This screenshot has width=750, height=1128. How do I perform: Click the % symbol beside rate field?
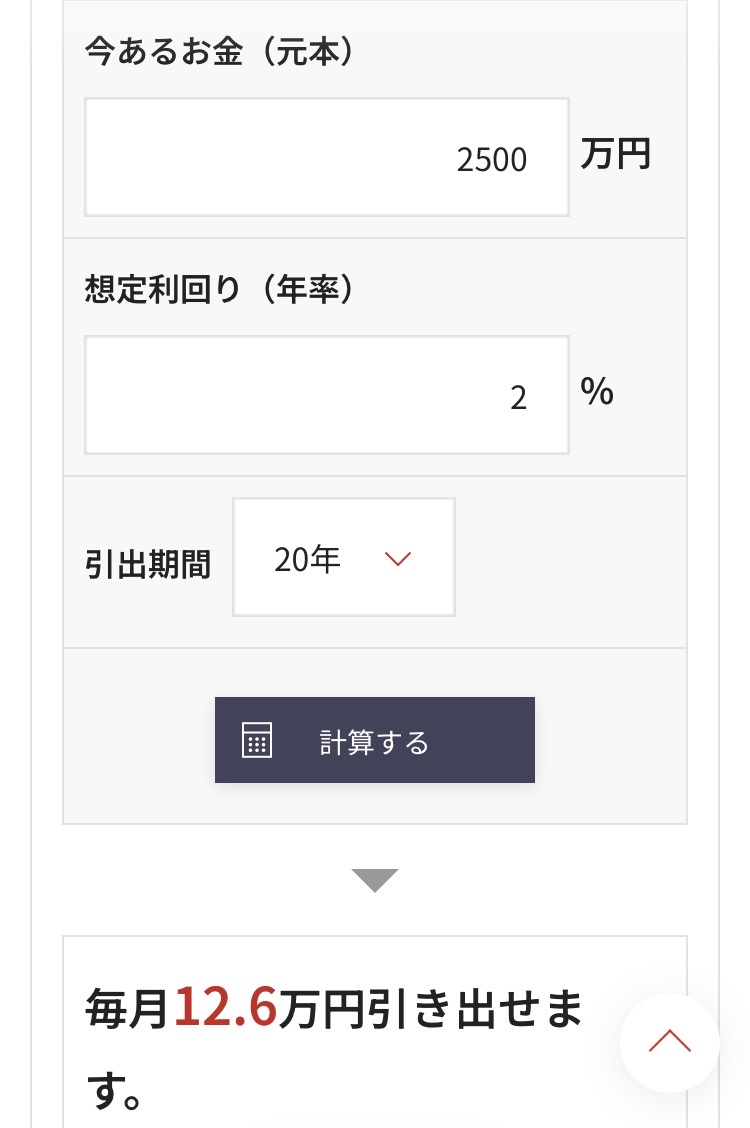click(x=597, y=393)
